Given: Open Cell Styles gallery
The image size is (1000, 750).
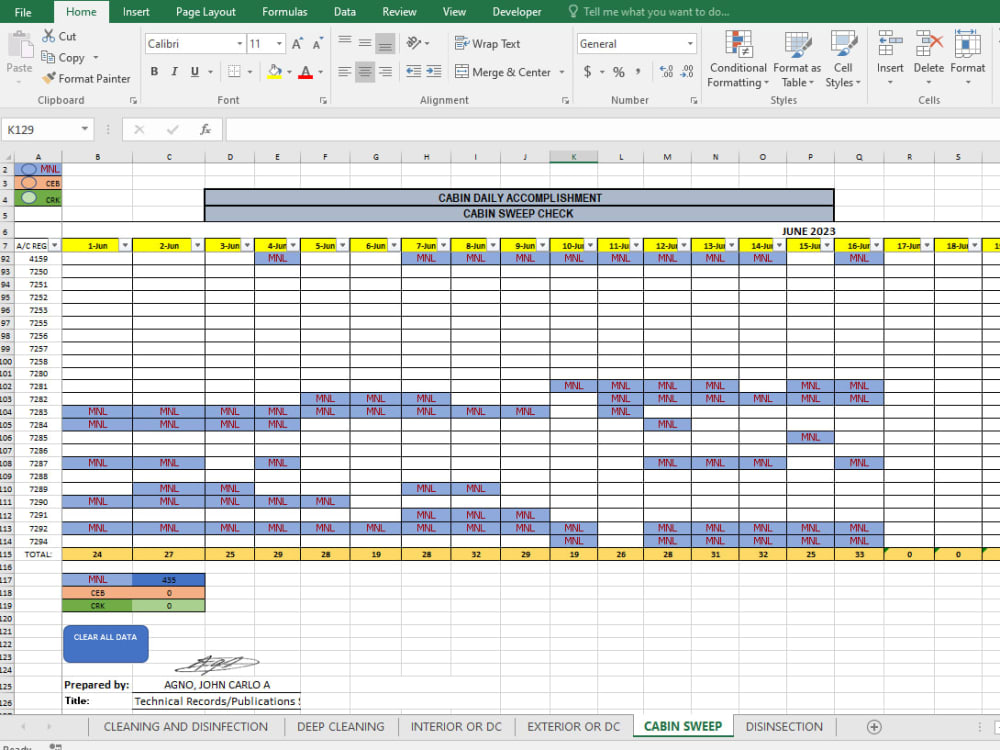Looking at the screenshot, I should click(843, 59).
